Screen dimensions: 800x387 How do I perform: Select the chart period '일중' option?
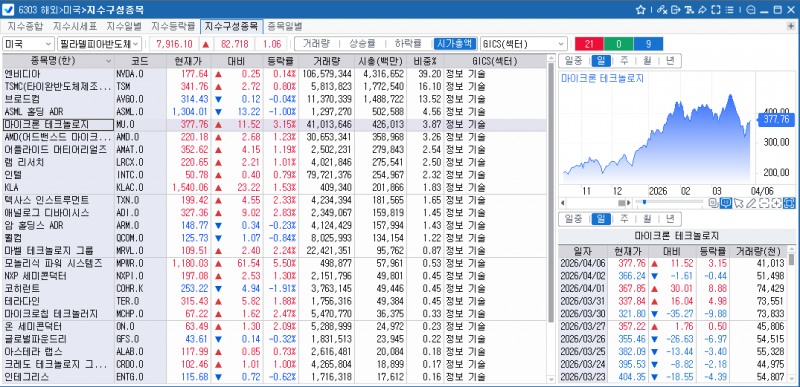[573, 61]
